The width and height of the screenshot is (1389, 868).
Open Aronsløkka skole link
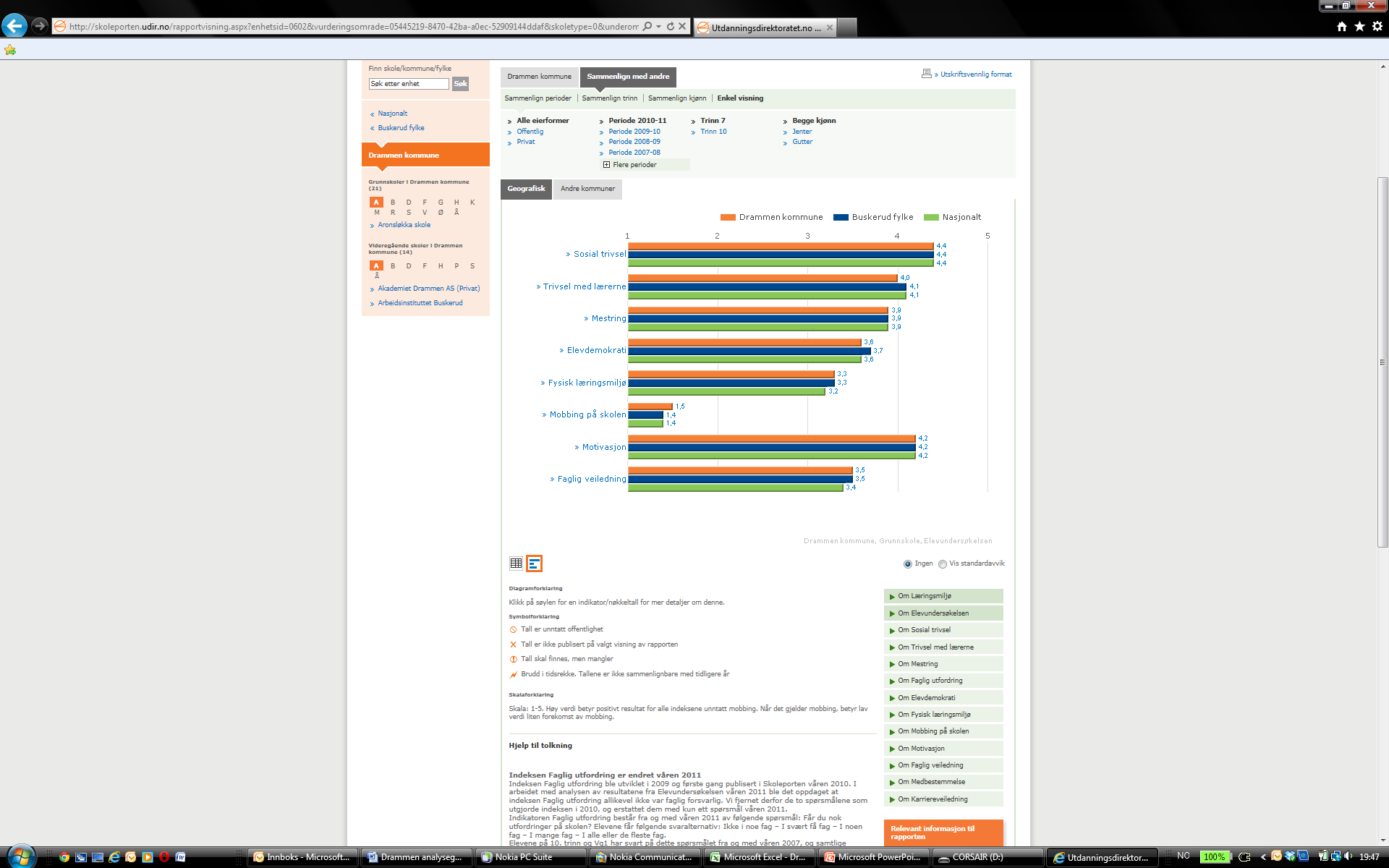404,225
